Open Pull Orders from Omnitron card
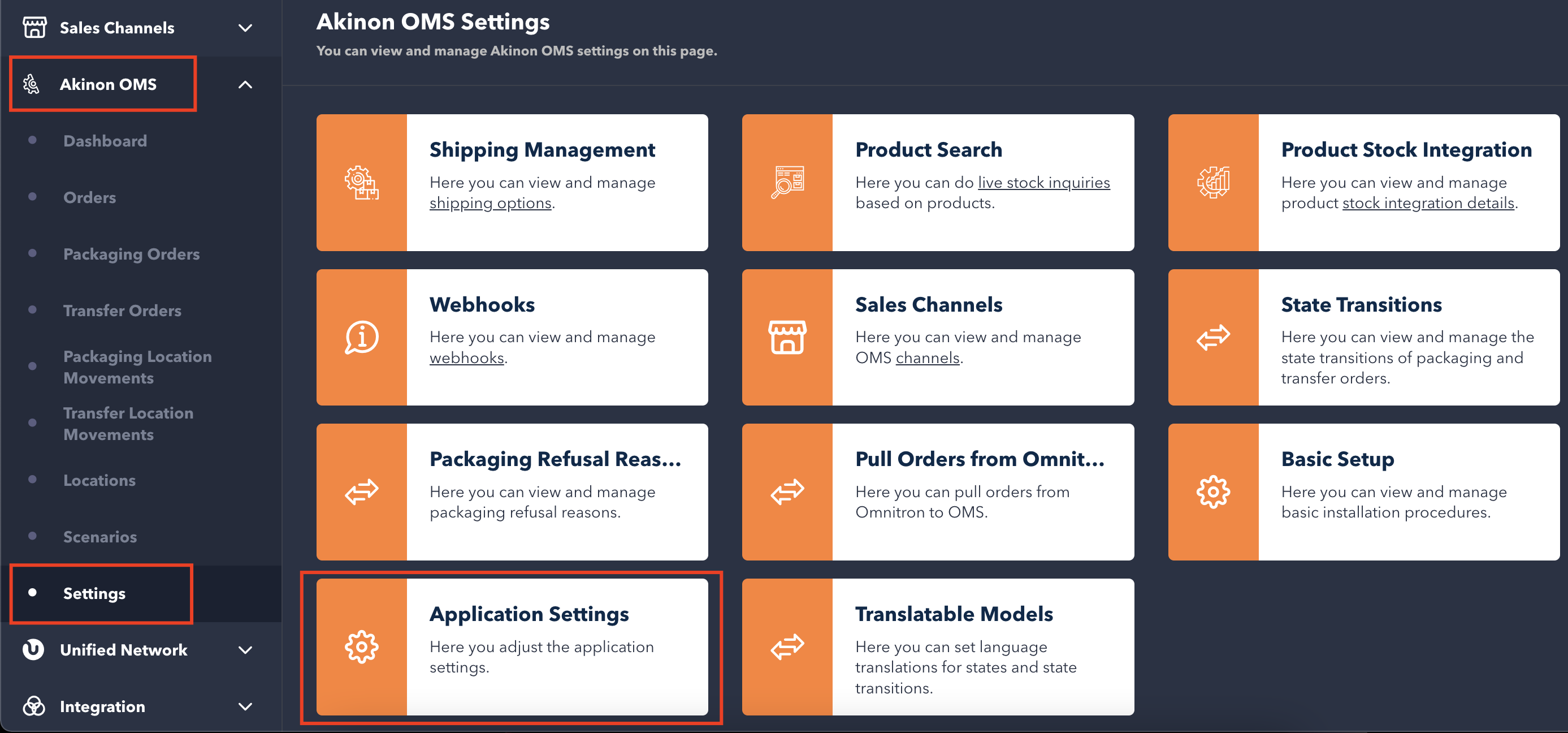1568x733 pixels. [980, 459]
